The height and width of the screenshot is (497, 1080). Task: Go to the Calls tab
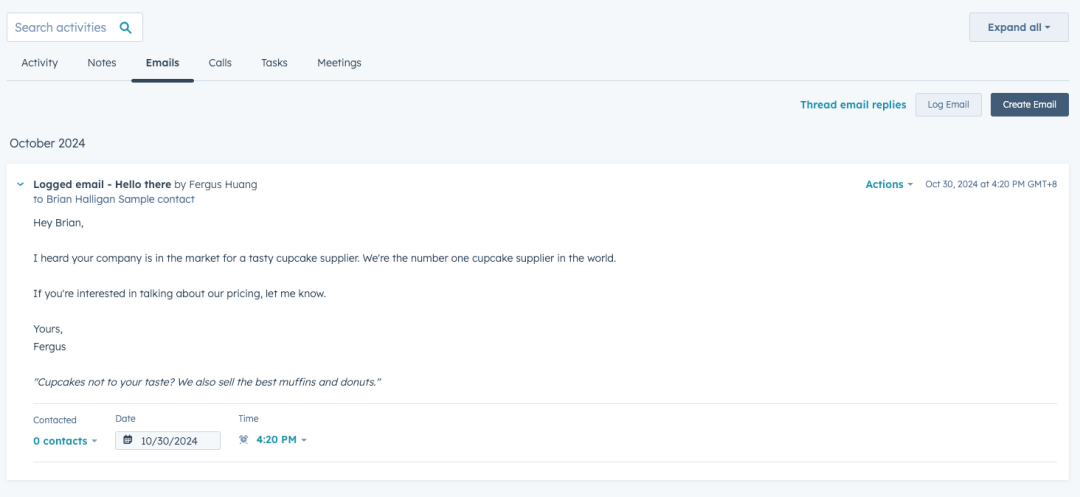point(220,63)
